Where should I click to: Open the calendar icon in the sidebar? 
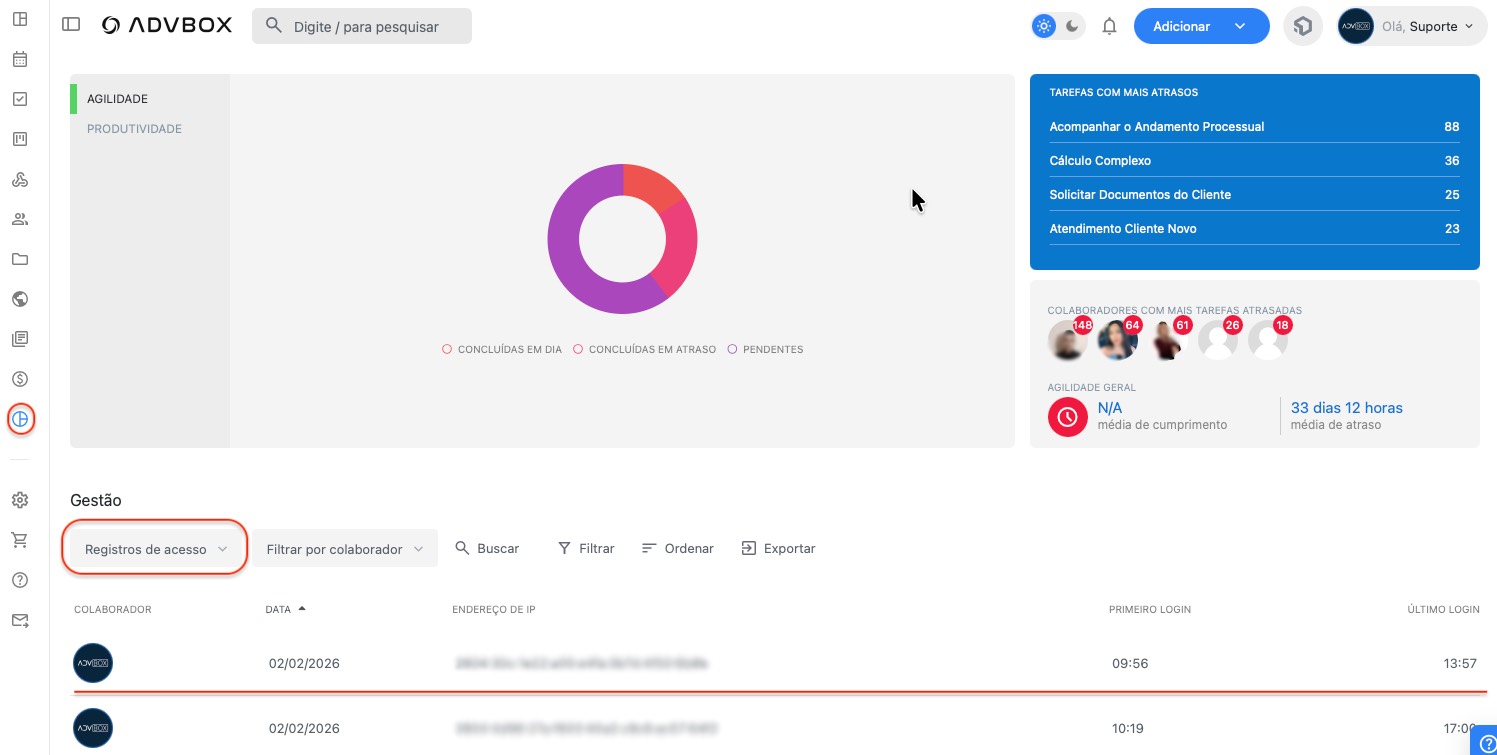(x=20, y=59)
